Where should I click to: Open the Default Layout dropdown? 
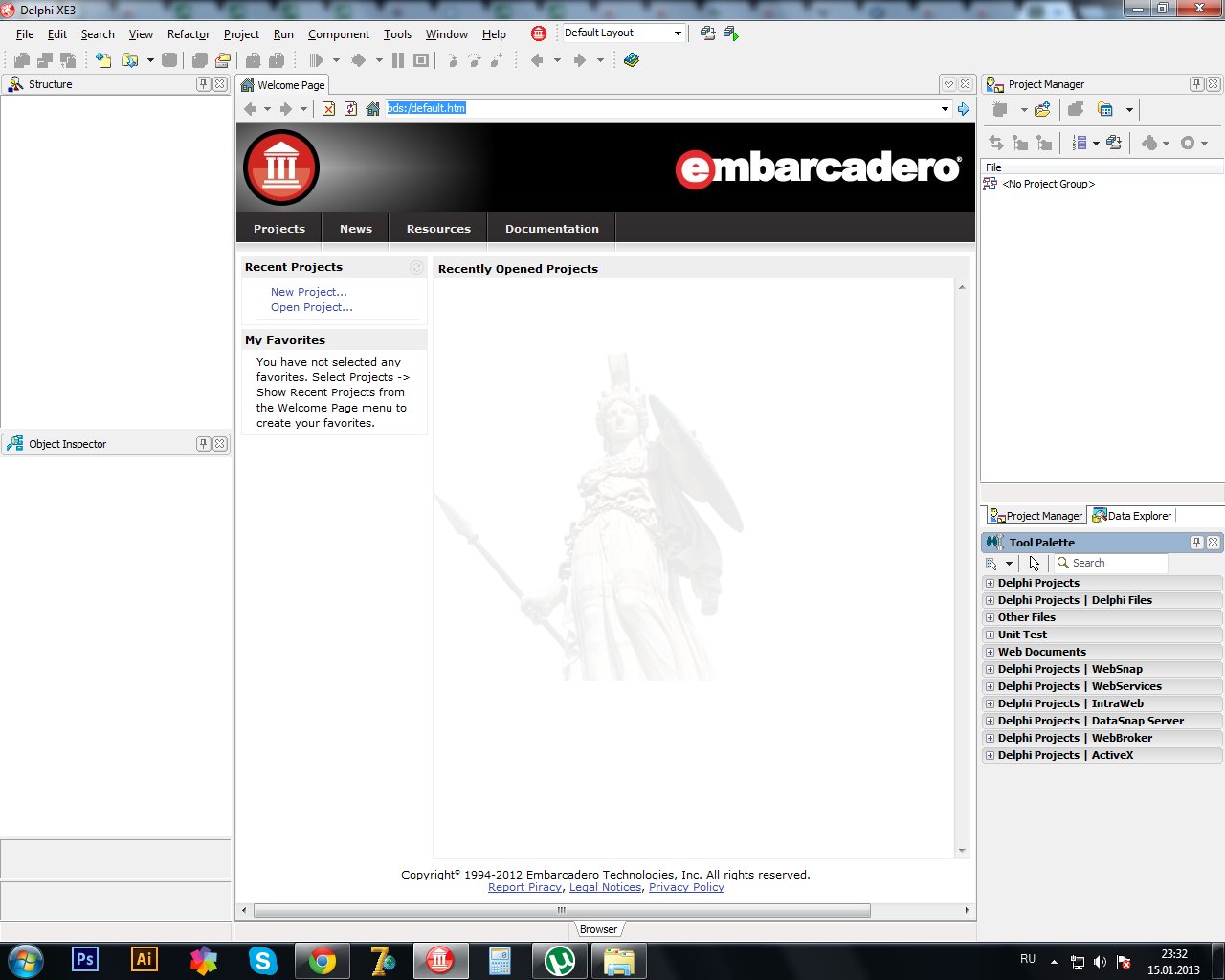pos(678,33)
